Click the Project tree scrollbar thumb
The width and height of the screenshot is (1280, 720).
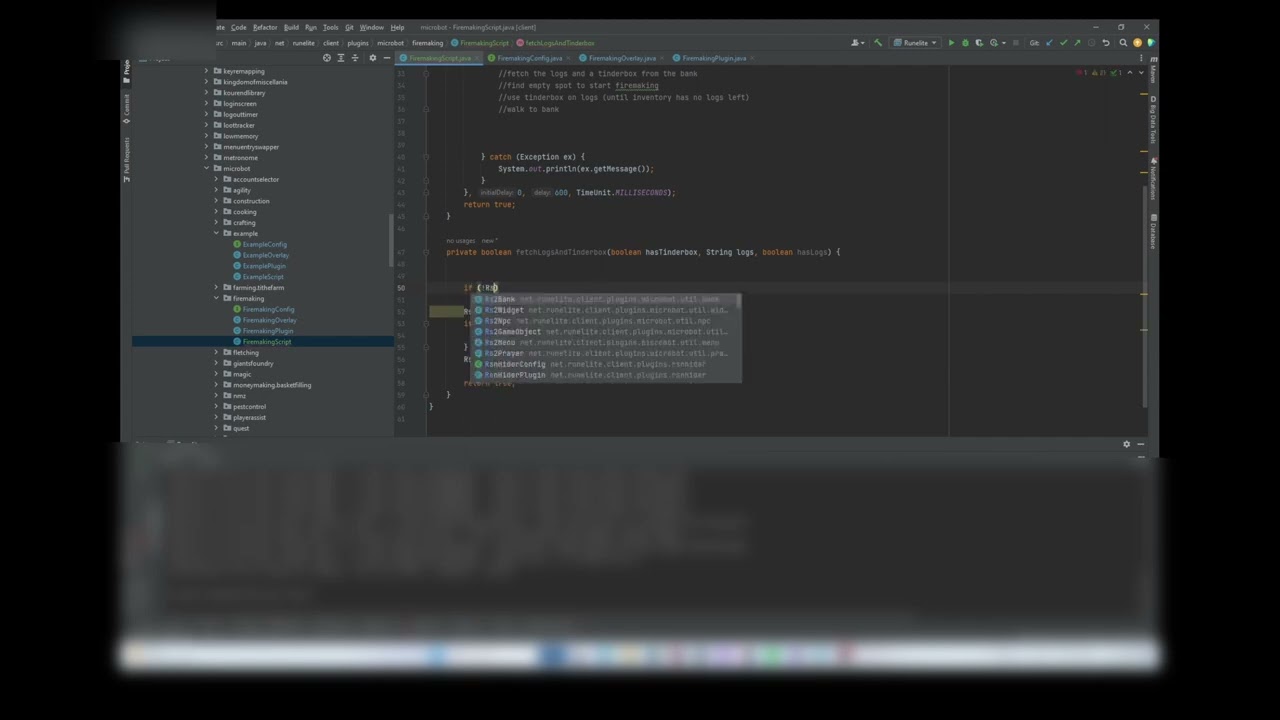(x=391, y=240)
